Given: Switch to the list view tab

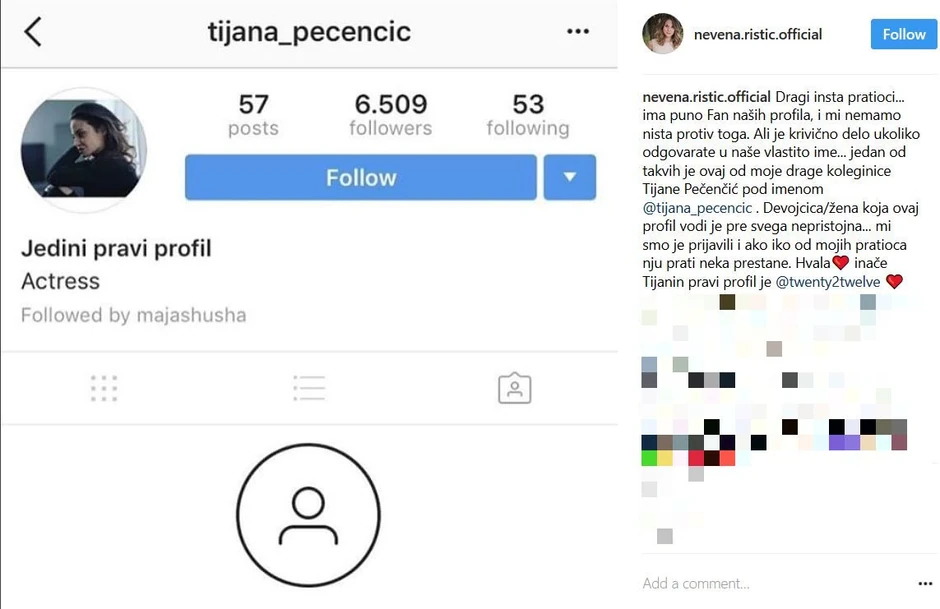Looking at the screenshot, I should (309, 388).
